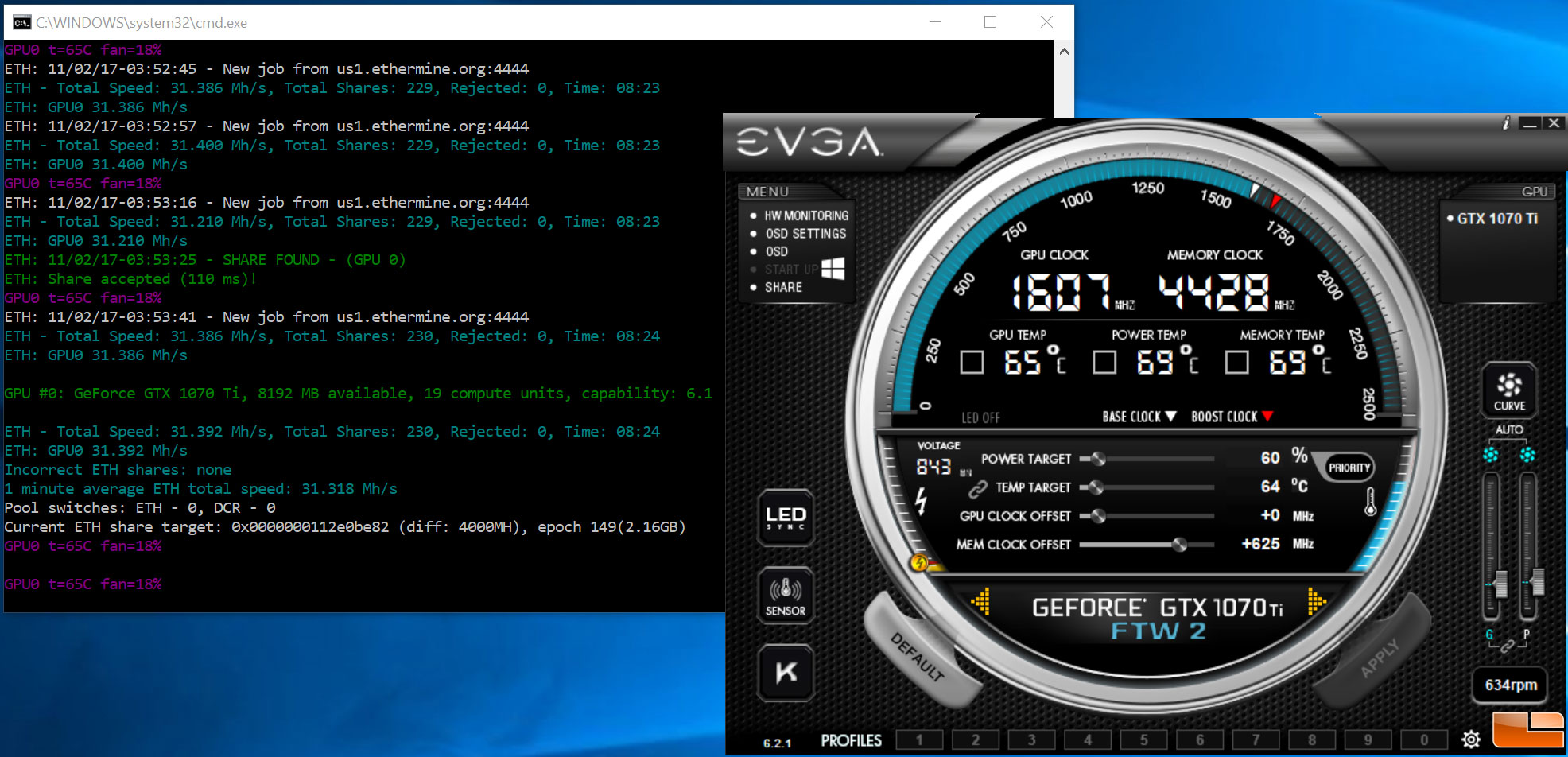Toggle auto mode for the G fan icon
This screenshot has width=1568, height=757.
tap(1490, 454)
